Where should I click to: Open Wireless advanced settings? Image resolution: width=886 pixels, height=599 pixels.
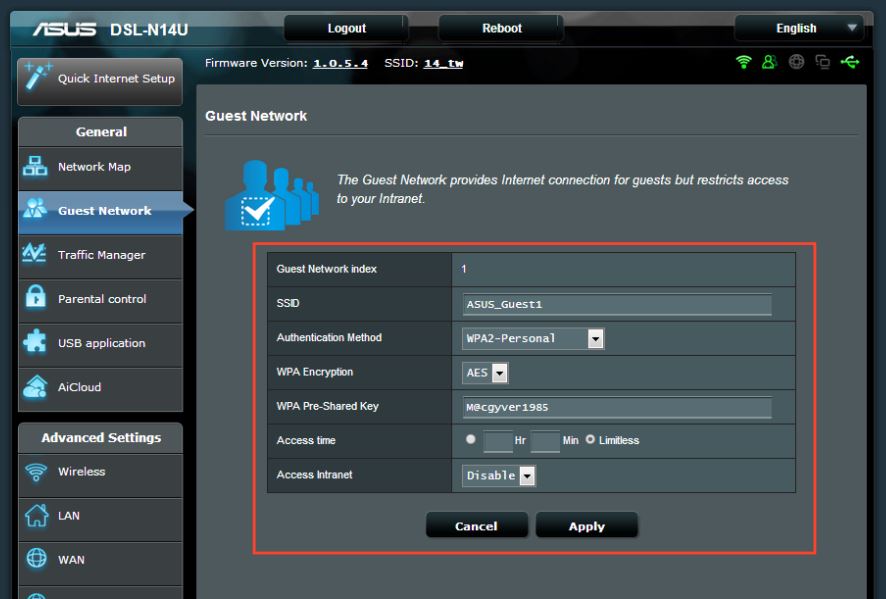click(101, 474)
